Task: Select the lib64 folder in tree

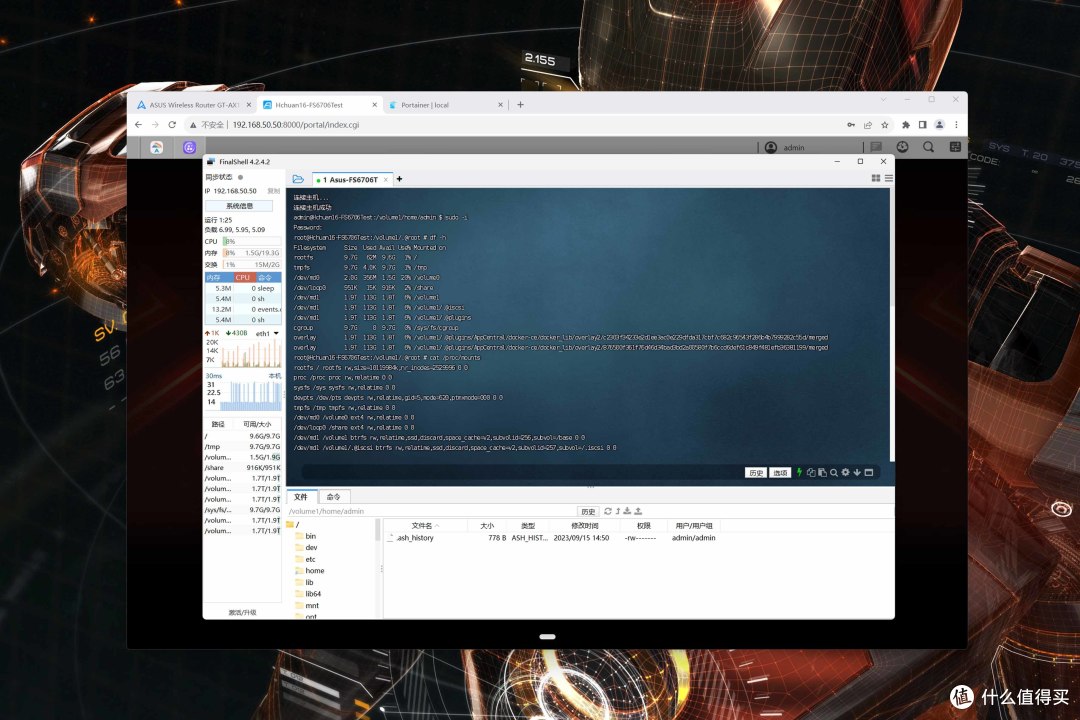Action: pos(308,594)
